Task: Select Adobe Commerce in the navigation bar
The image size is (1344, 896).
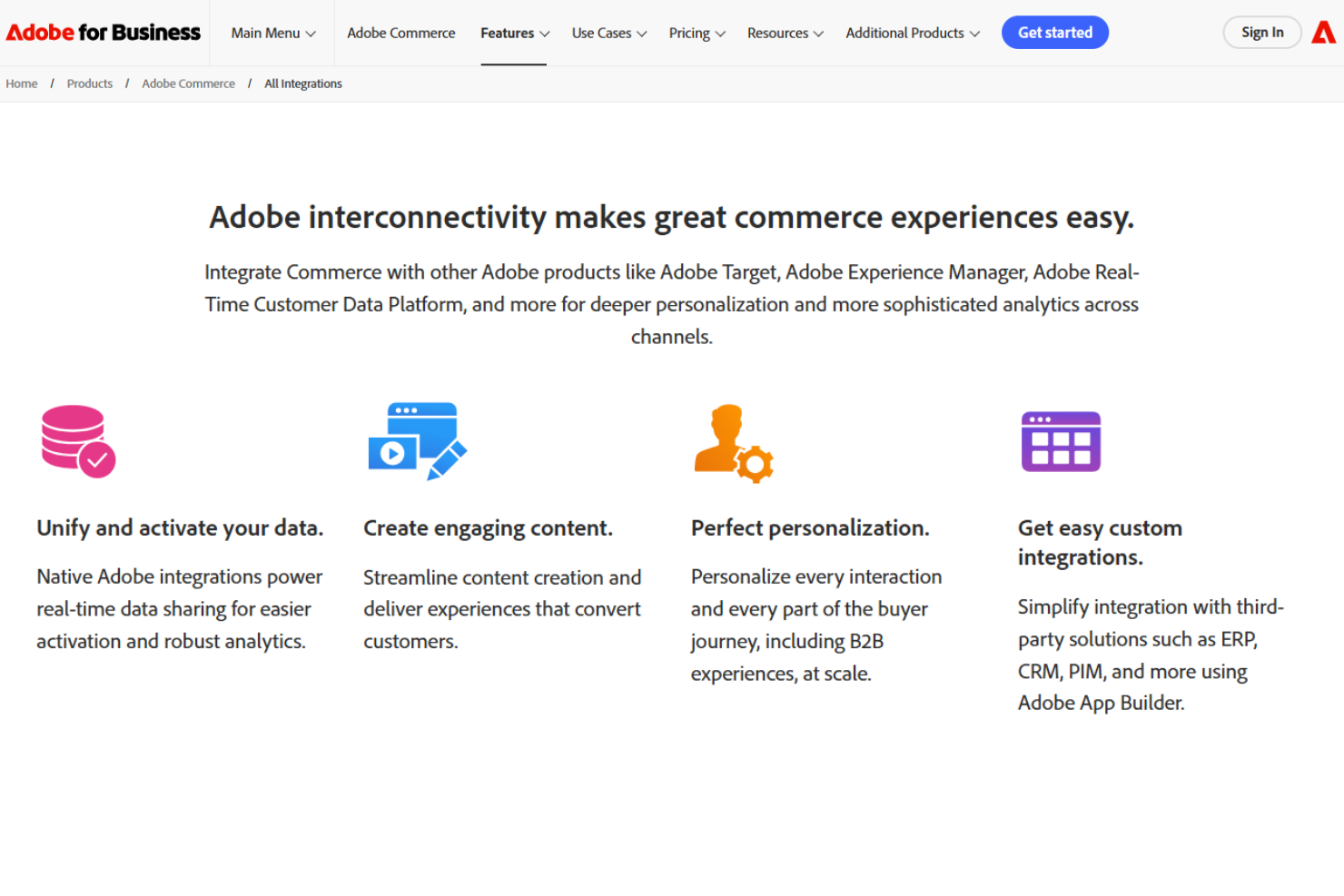Action: 400,33
